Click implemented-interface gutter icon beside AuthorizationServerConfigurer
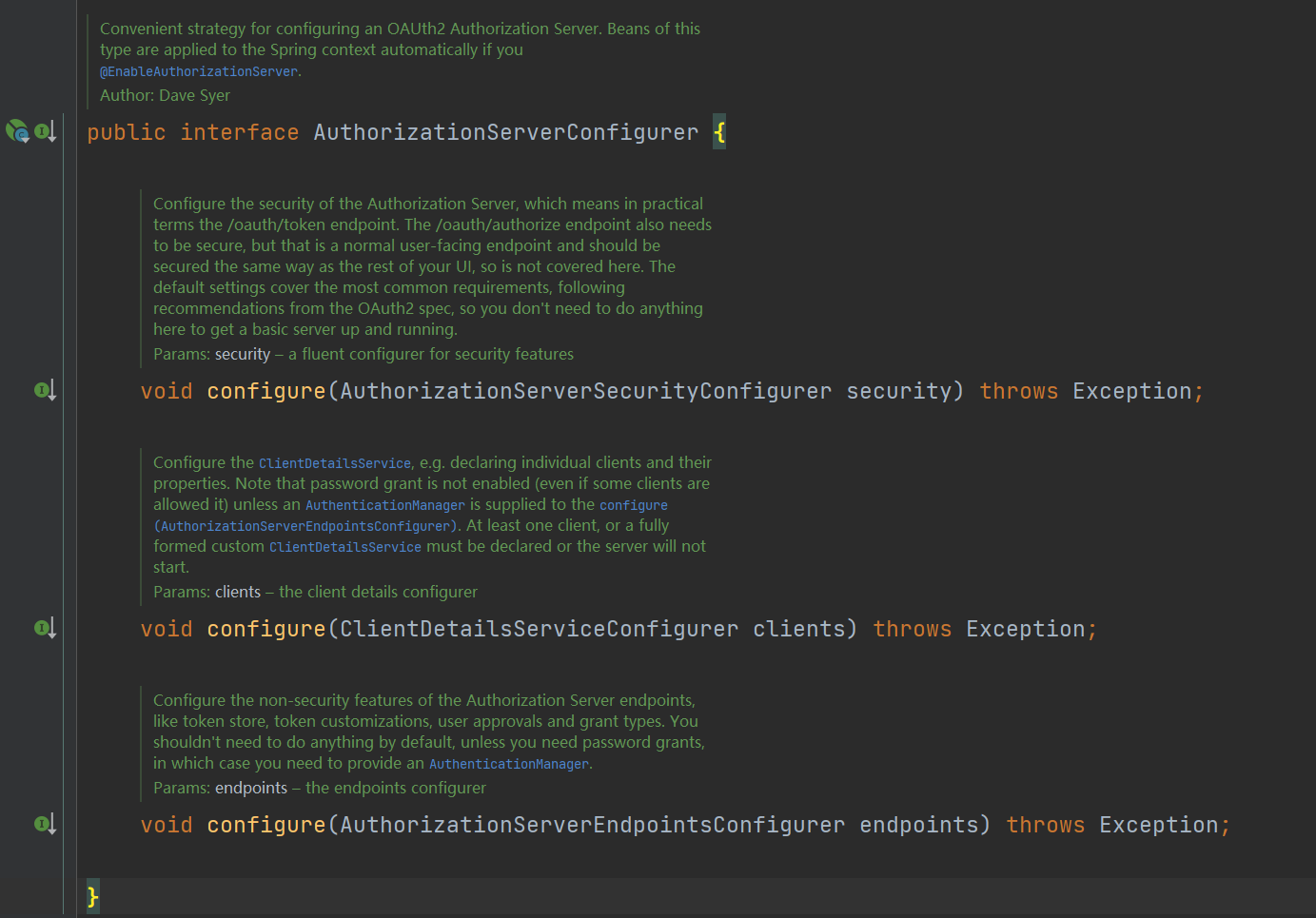The height and width of the screenshot is (918, 1316). pyautogui.click(x=45, y=131)
